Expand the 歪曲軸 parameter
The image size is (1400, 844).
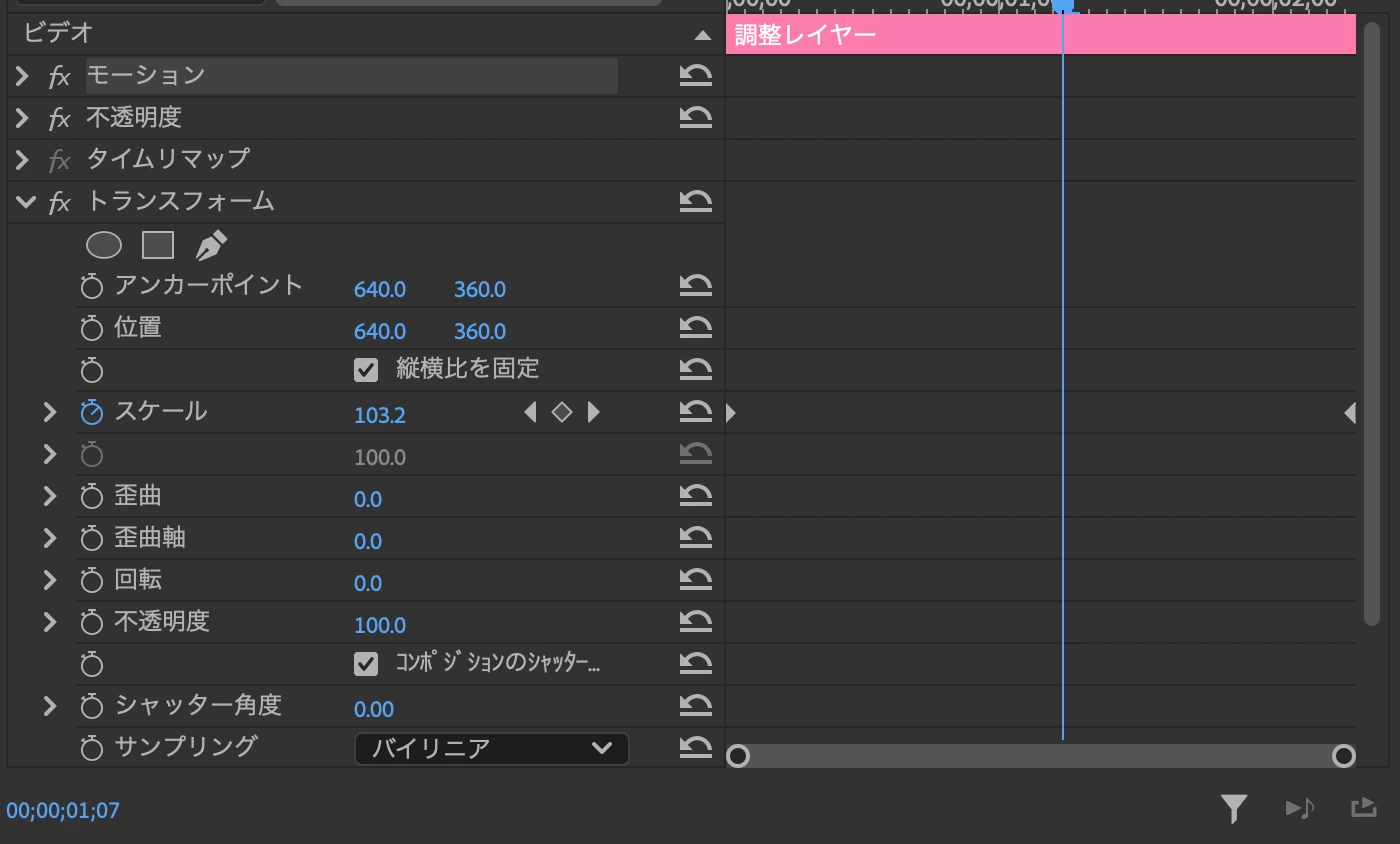click(x=49, y=538)
